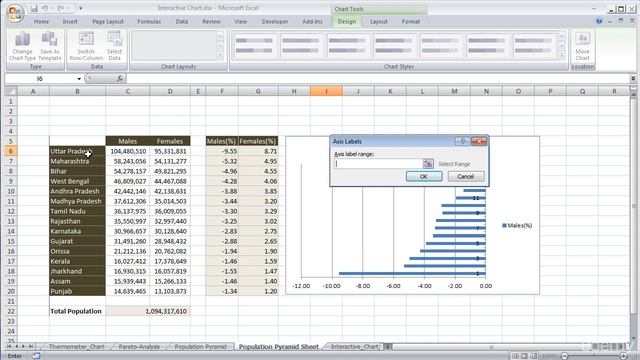Click the Excel Help icon
640x360 pixels.
point(599,21)
